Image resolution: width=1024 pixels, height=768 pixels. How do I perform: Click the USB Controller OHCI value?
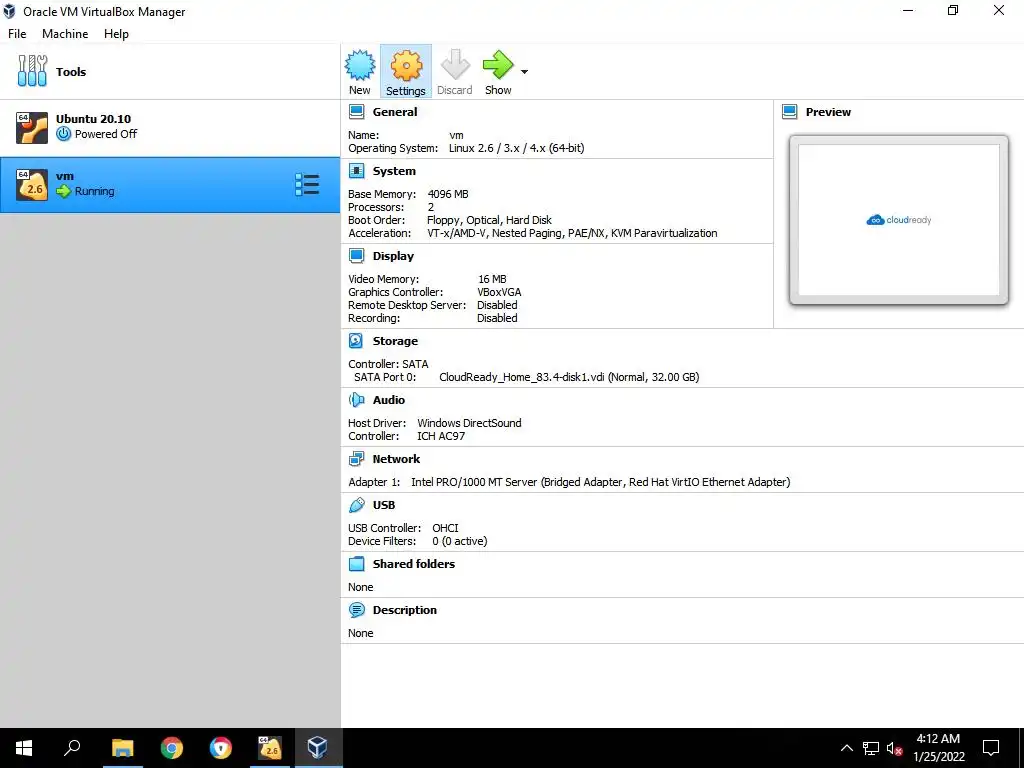point(445,528)
